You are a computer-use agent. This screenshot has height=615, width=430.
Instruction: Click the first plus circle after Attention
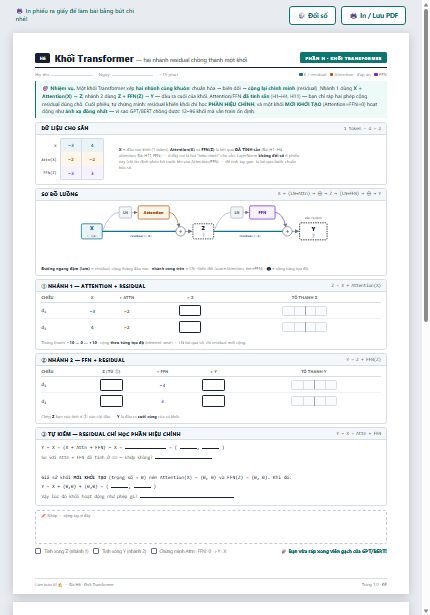(180, 231)
